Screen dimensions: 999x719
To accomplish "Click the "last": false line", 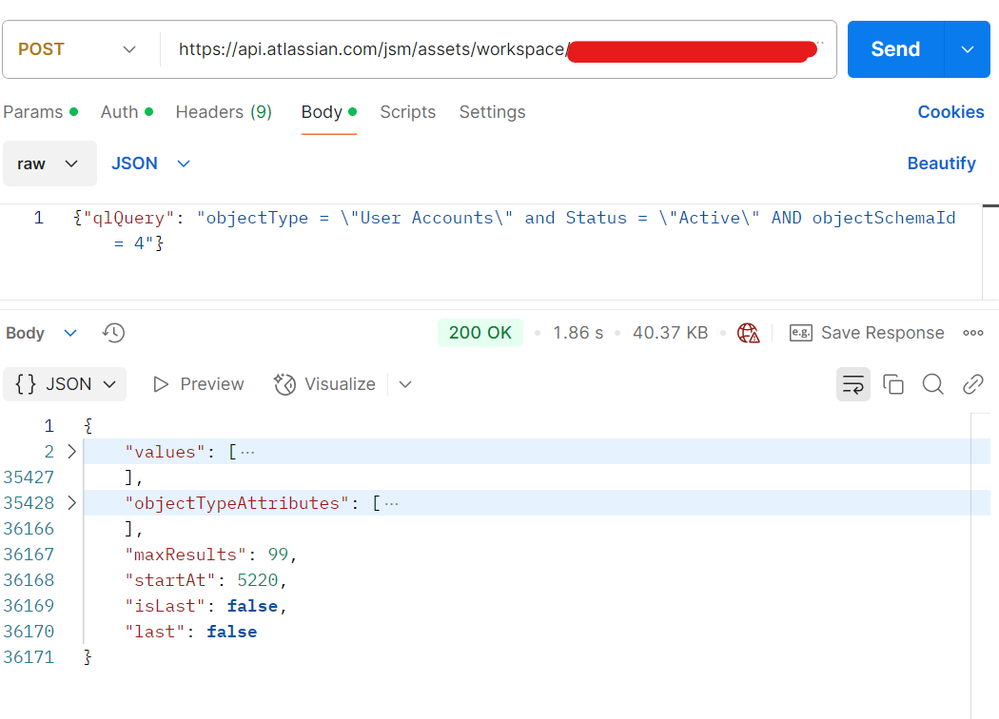I will click(191, 632).
